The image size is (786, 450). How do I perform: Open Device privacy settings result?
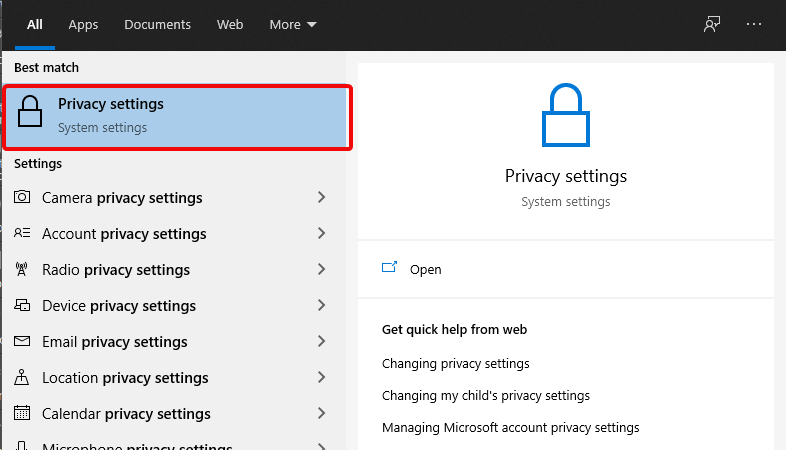(119, 306)
